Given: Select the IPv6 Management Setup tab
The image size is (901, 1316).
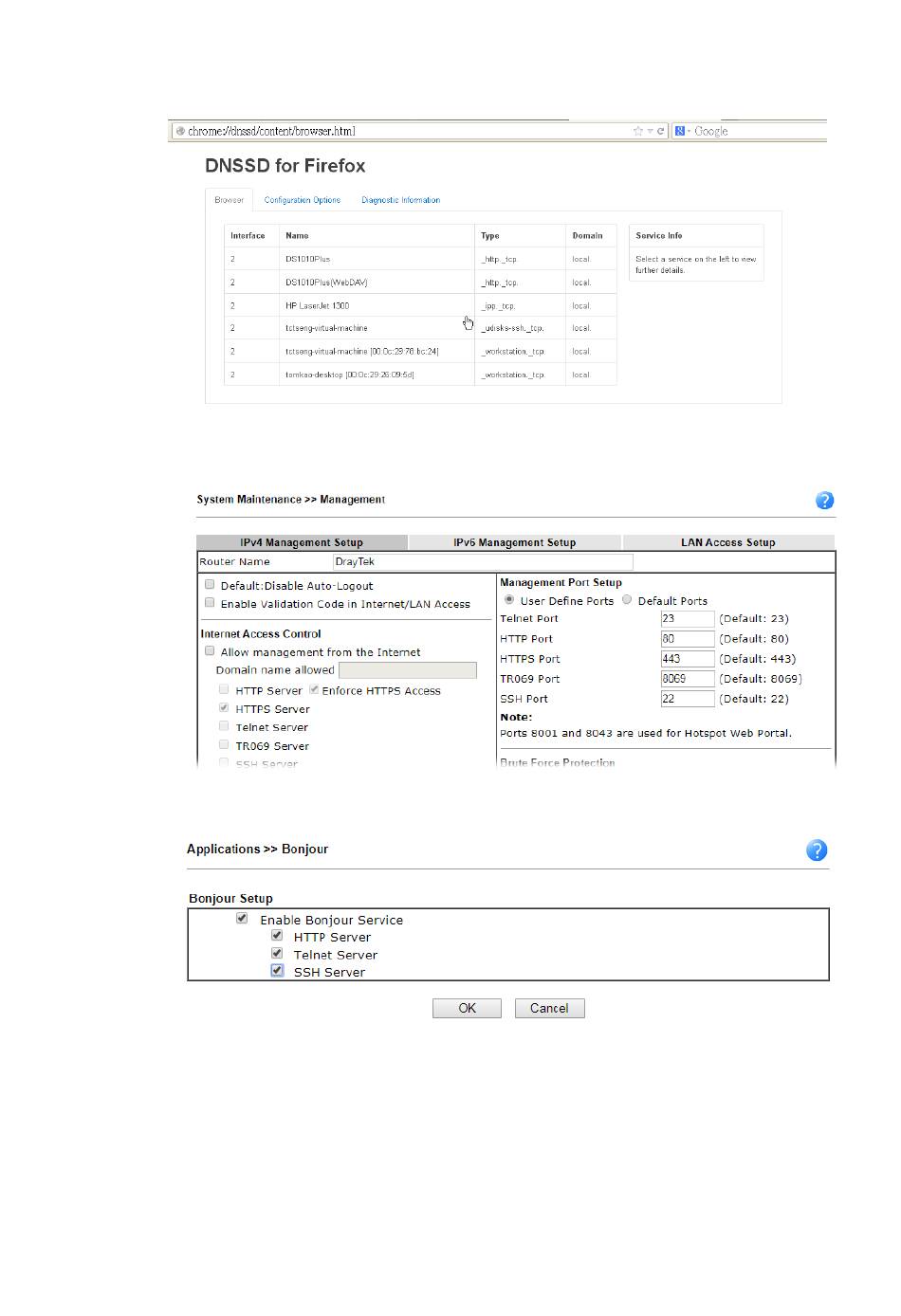Looking at the screenshot, I should 514,542.
